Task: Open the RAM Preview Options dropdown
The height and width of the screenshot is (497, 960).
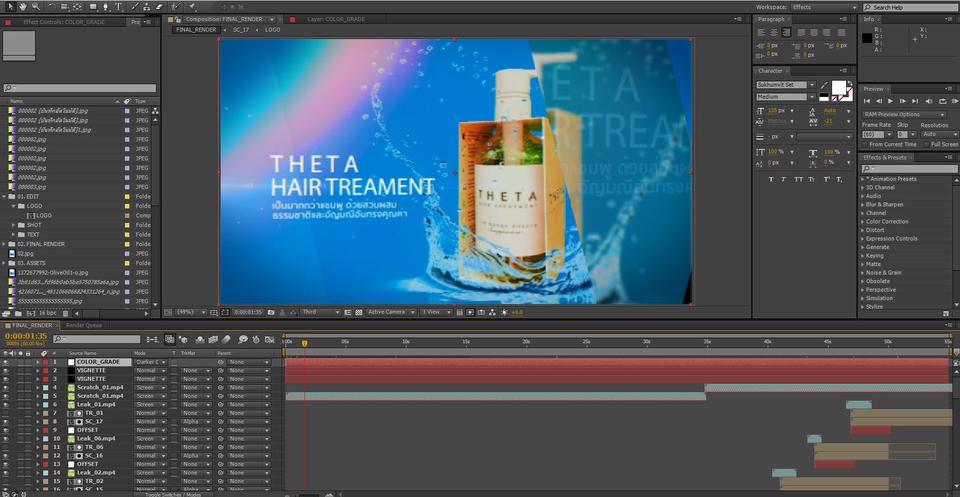Action: click(x=904, y=114)
